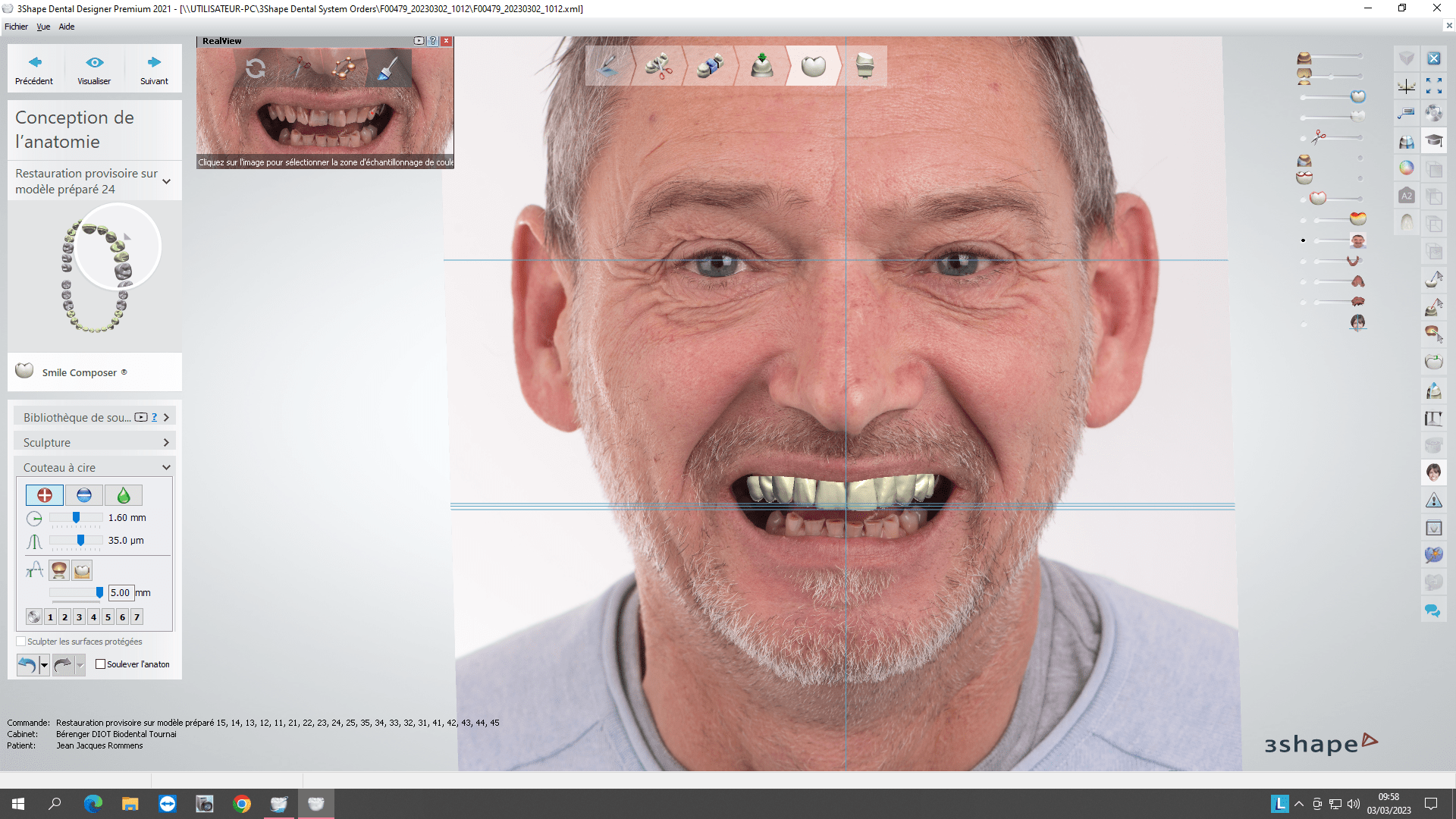Select the add wax (plus) tool
This screenshot has height=819, width=1456.
pos(45,495)
